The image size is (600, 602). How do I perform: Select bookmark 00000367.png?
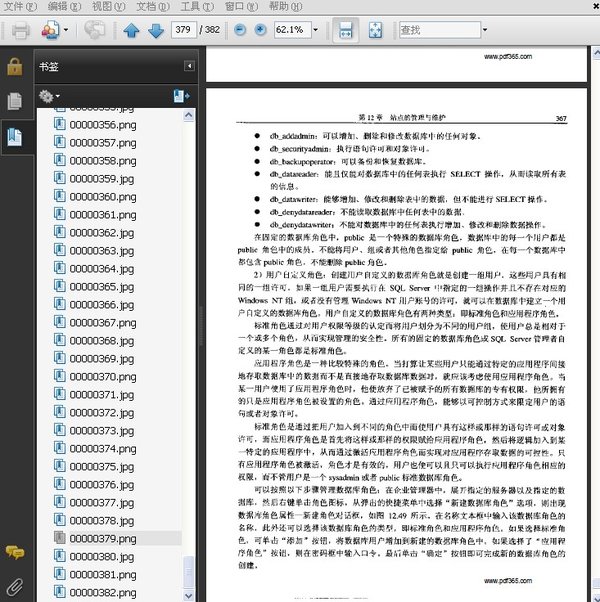103,323
